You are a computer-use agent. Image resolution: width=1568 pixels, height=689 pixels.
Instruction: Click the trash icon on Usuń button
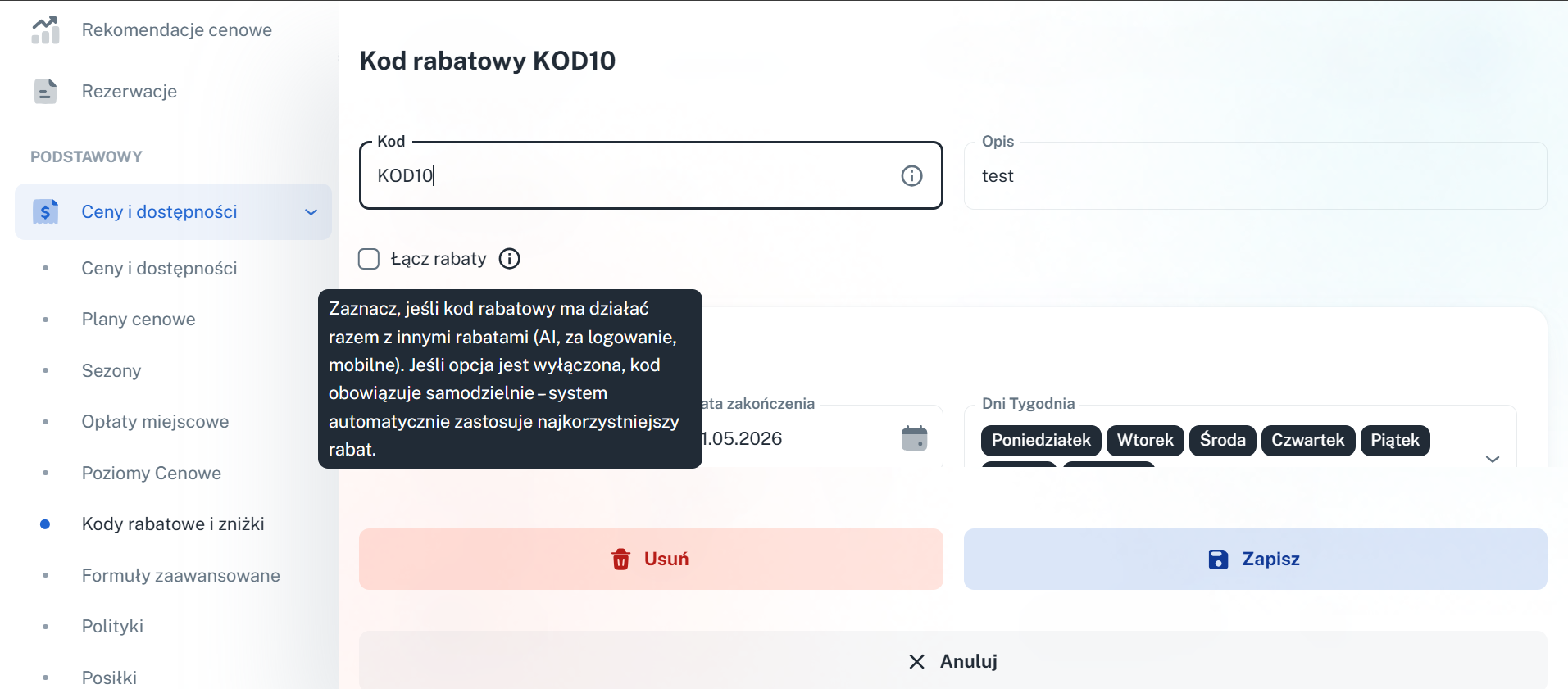pyautogui.click(x=621, y=559)
